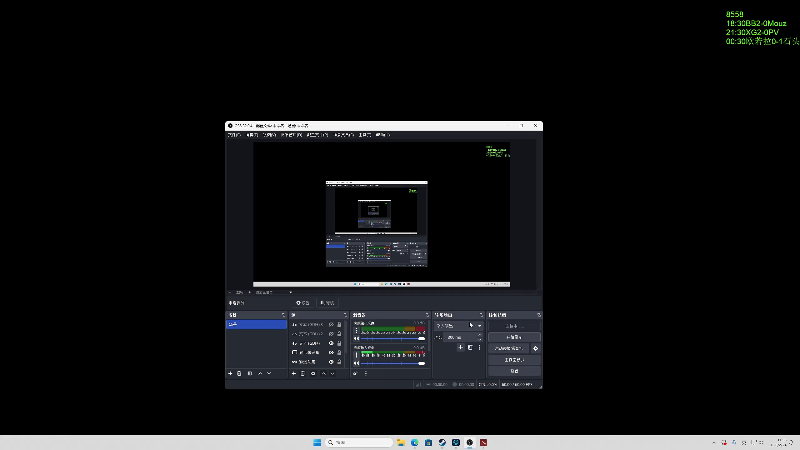Open virtual camera settings gear in Controls dock

point(536,348)
